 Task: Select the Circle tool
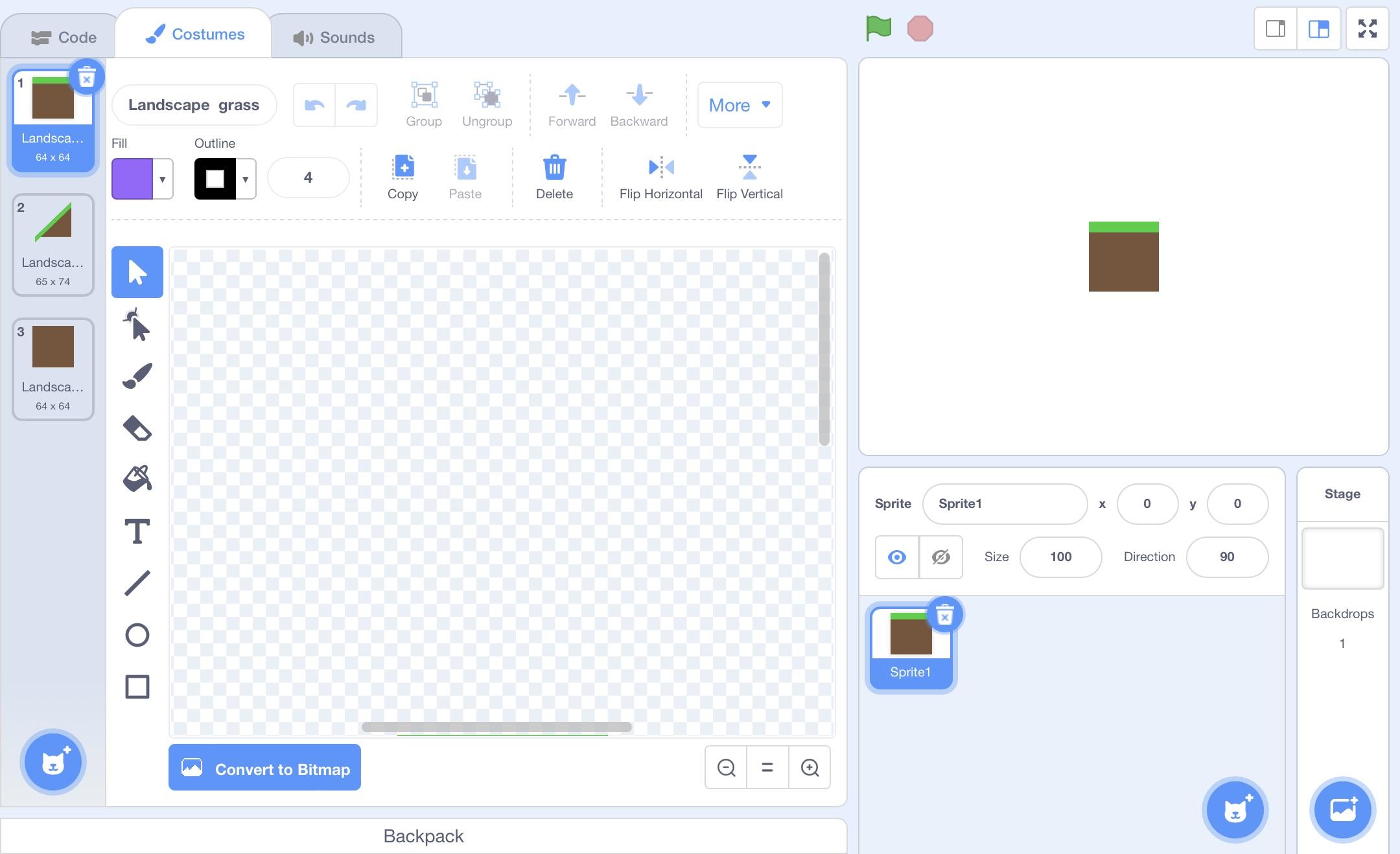[137, 635]
